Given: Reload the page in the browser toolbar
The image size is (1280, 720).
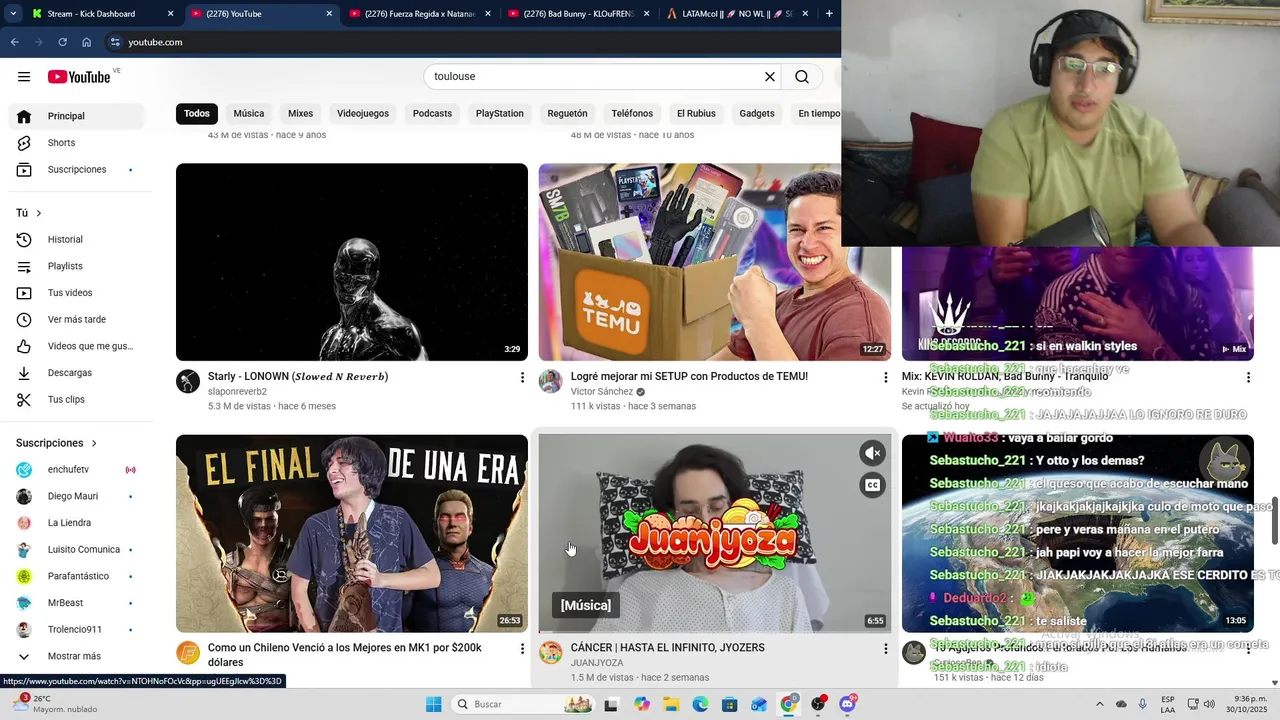Looking at the screenshot, I should click(x=62, y=42).
